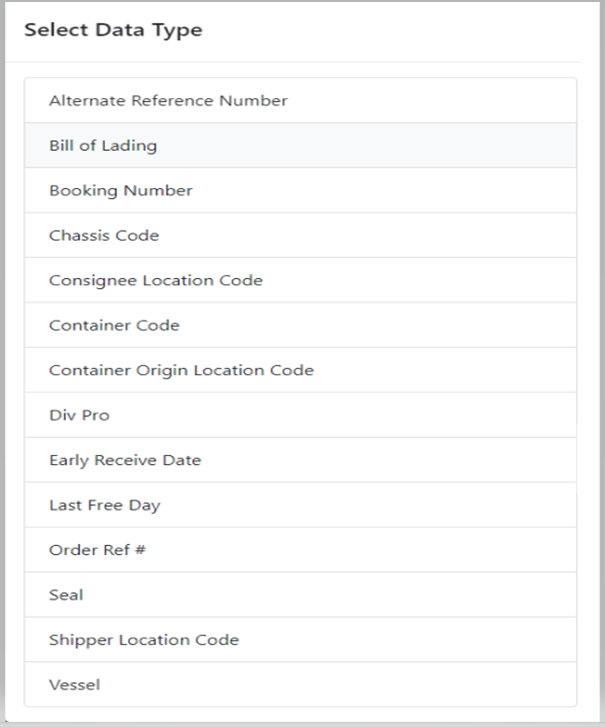
Task: Choose Consignee Location Code
Action: point(300,280)
